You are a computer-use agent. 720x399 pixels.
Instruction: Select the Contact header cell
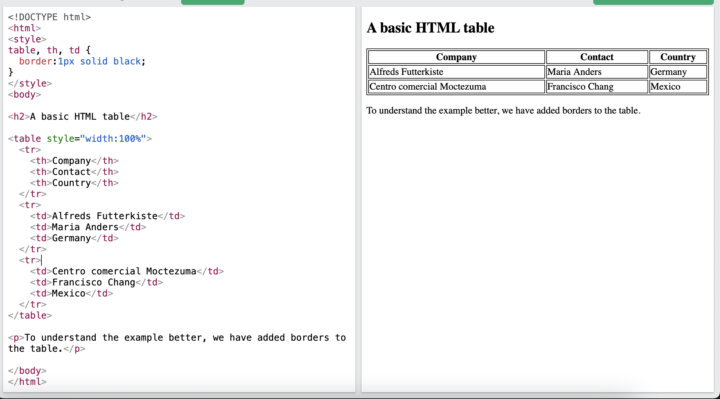click(596, 57)
